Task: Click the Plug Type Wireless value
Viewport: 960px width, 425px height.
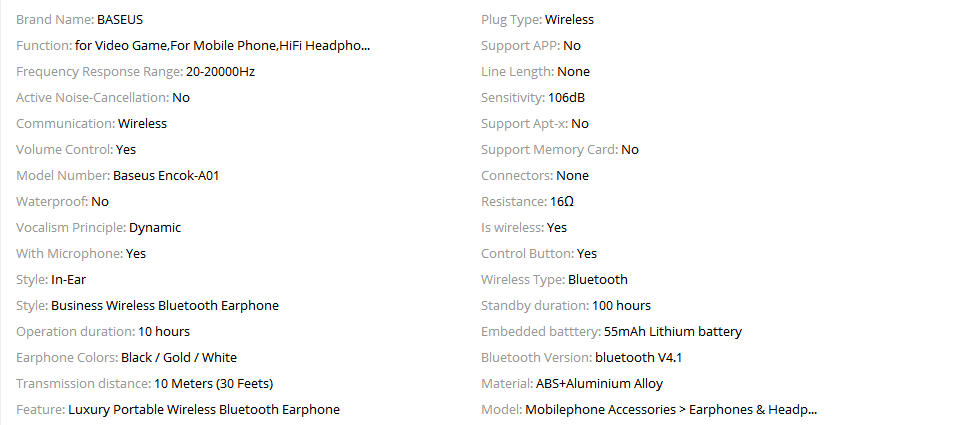Action: pos(569,19)
